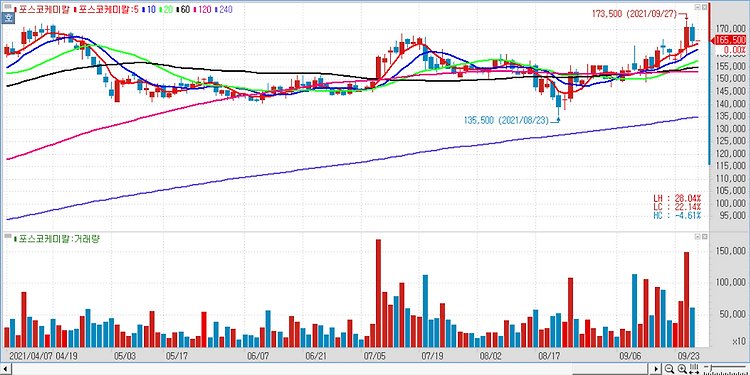The width and height of the screenshot is (750, 375).
Task: Click the x10 volume scale label
Action: click(x=739, y=342)
